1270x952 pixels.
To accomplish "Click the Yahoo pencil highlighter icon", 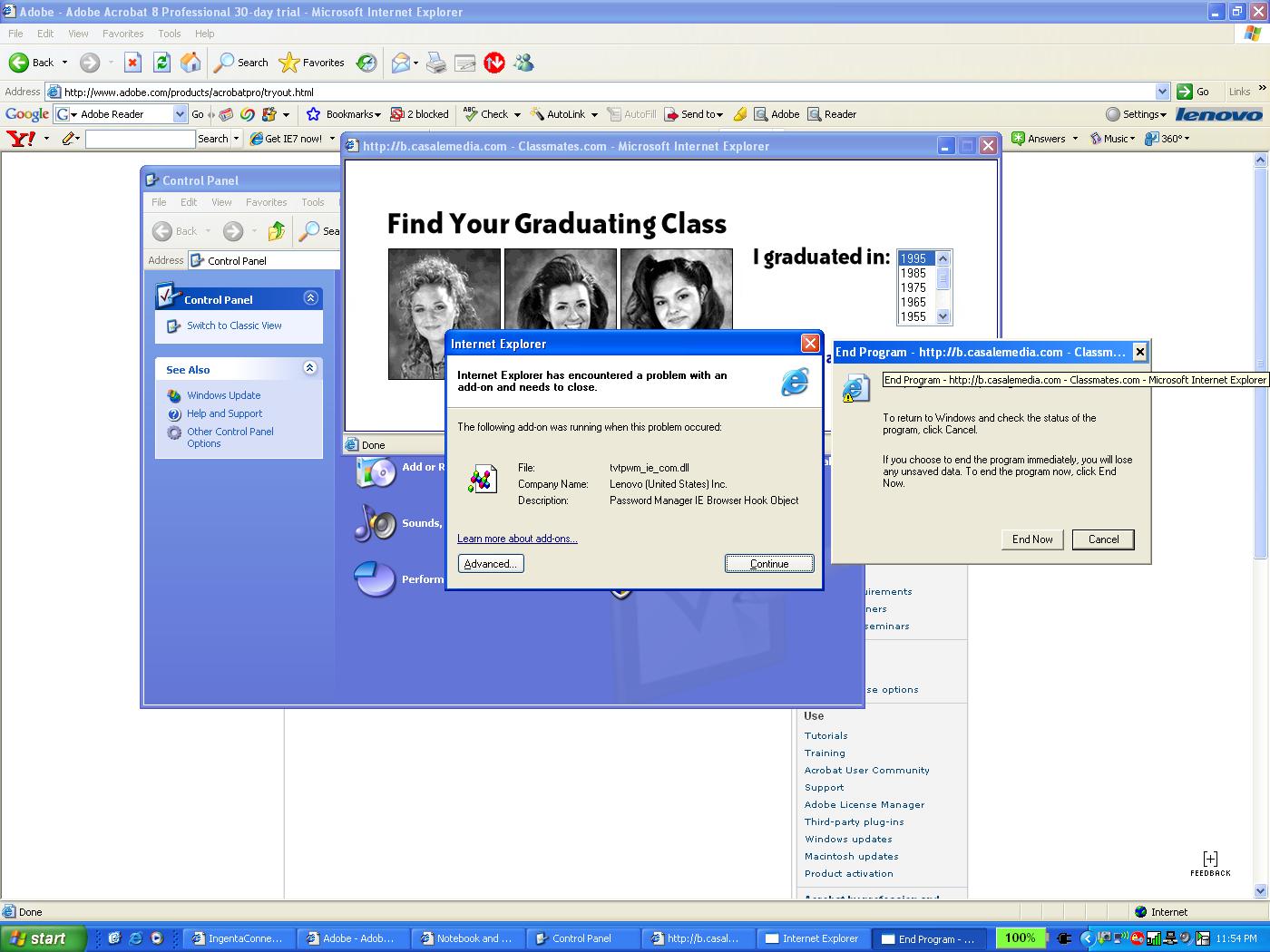I will tap(69, 139).
